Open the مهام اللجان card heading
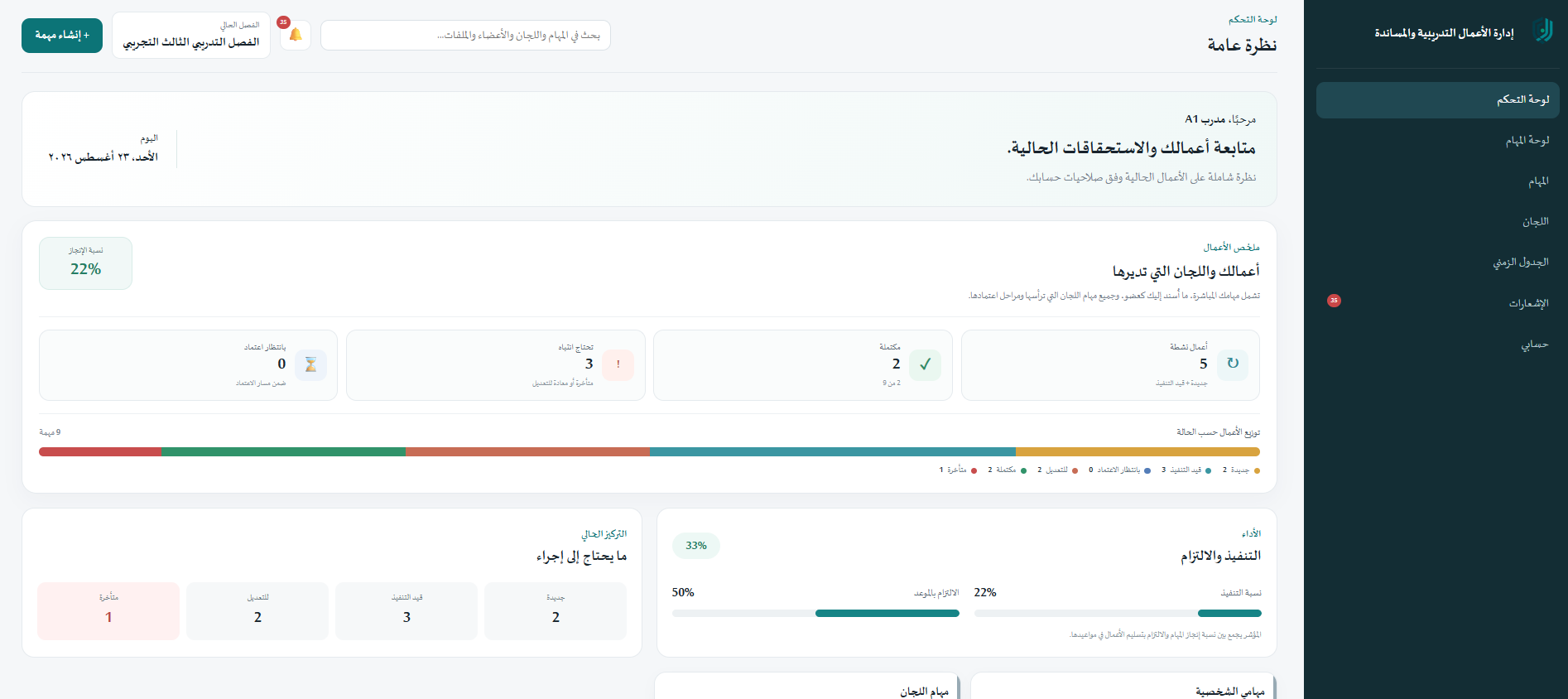Screen dimensions: 1568x699 pos(925,692)
